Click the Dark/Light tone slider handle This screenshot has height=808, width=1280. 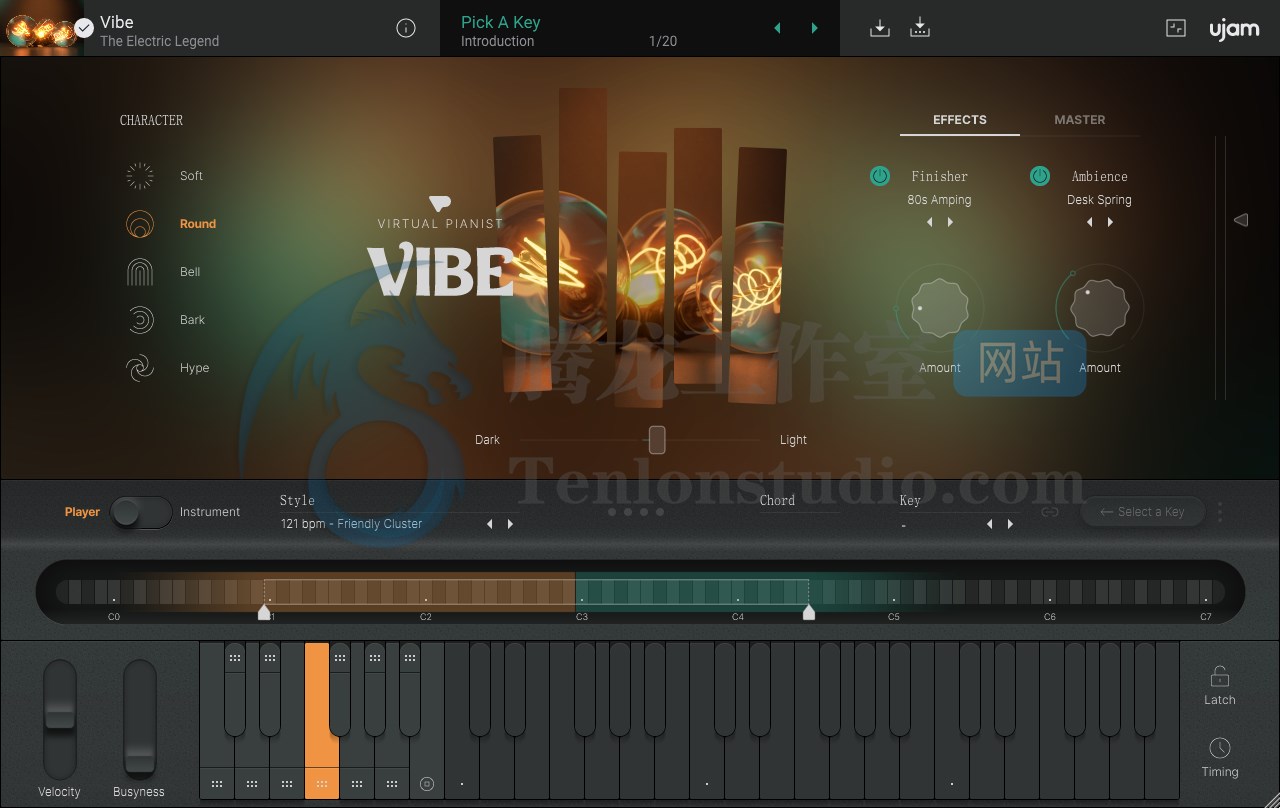pyautogui.click(x=657, y=440)
